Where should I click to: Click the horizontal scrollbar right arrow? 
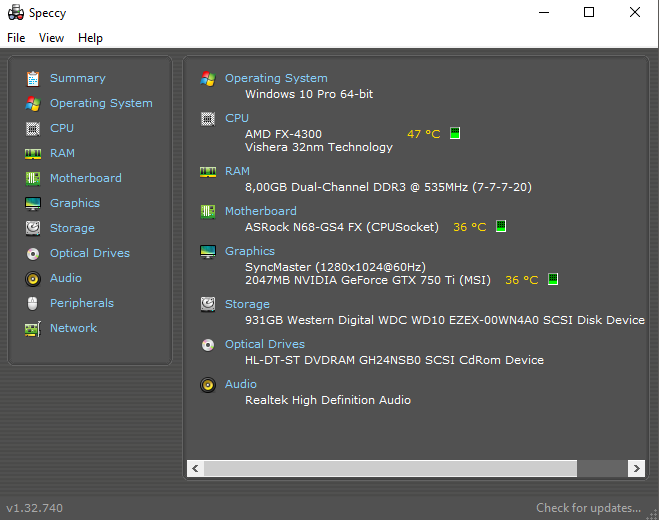[636, 468]
